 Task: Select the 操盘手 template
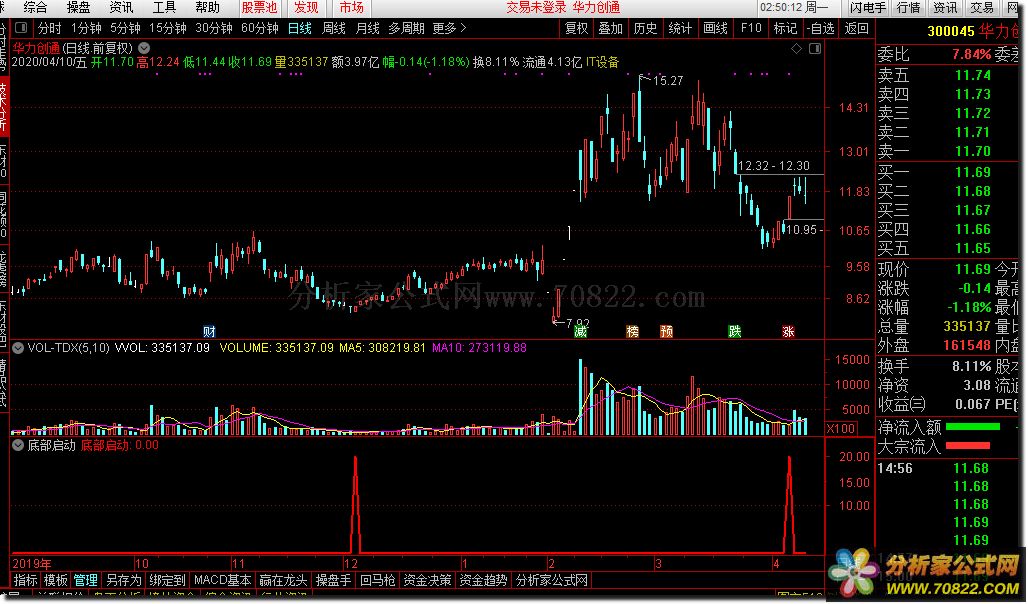(x=333, y=580)
